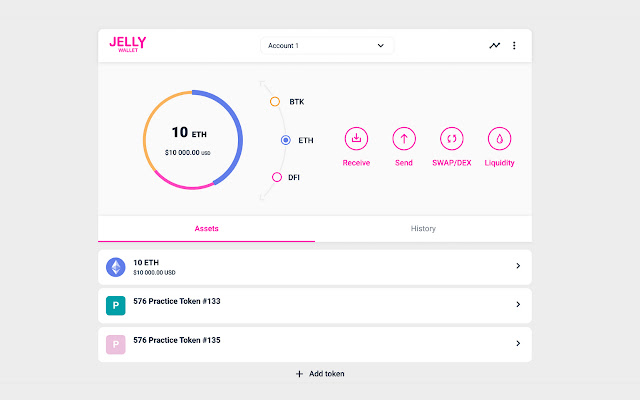
Task: Switch to the History tab
Action: pos(423,229)
